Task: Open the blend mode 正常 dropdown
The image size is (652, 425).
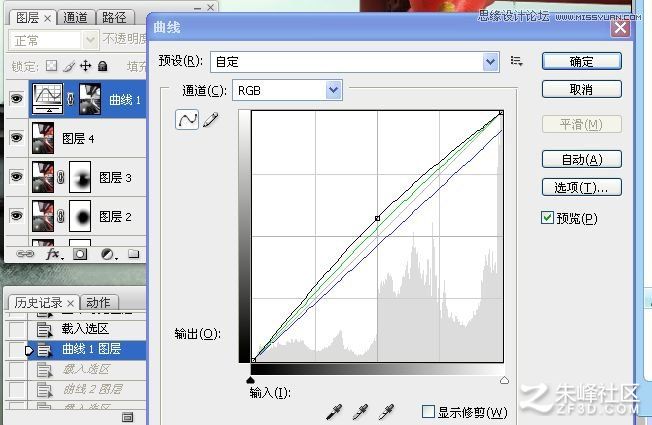Action: [53, 40]
